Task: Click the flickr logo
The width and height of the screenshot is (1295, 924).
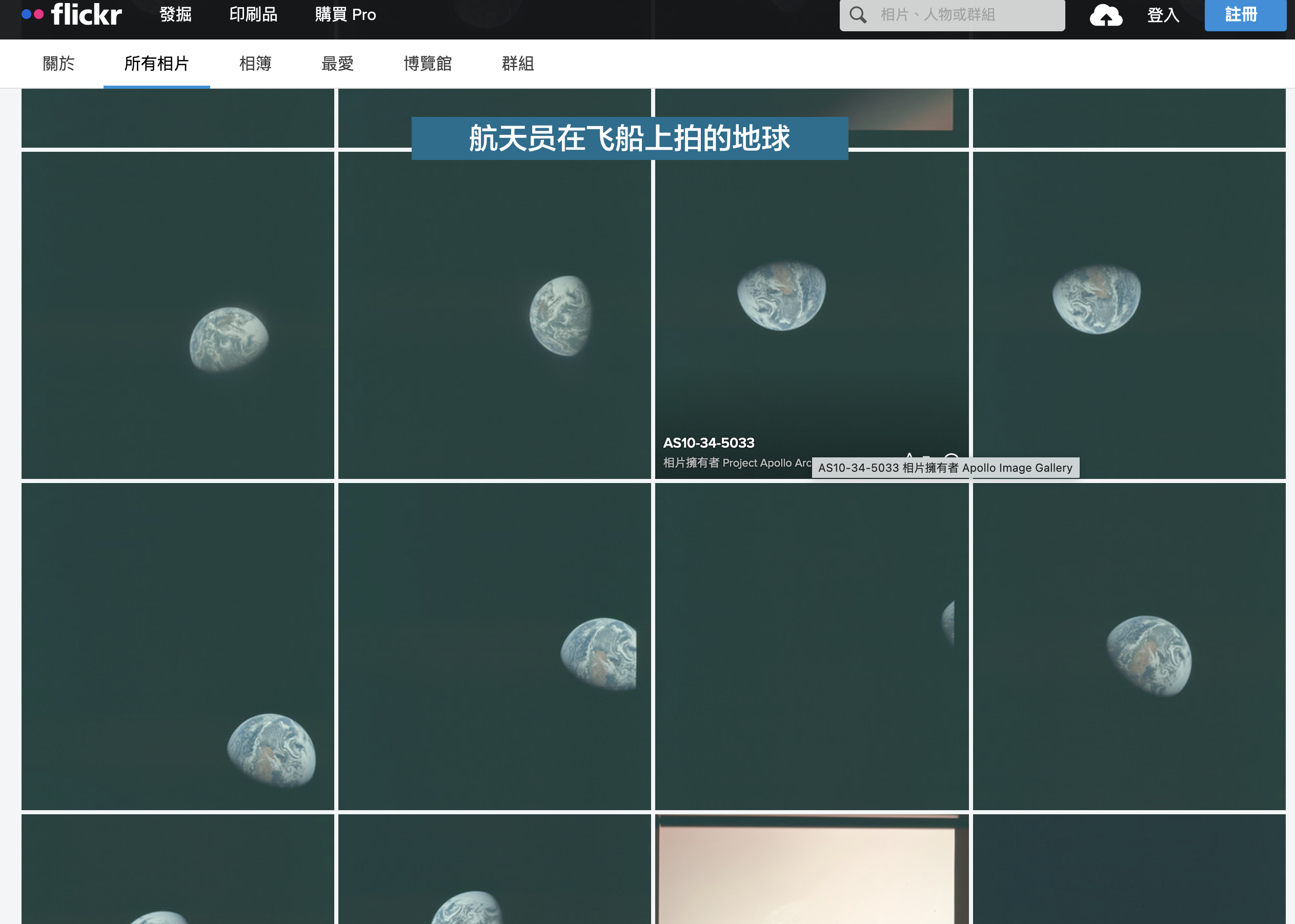Action: 72,14
